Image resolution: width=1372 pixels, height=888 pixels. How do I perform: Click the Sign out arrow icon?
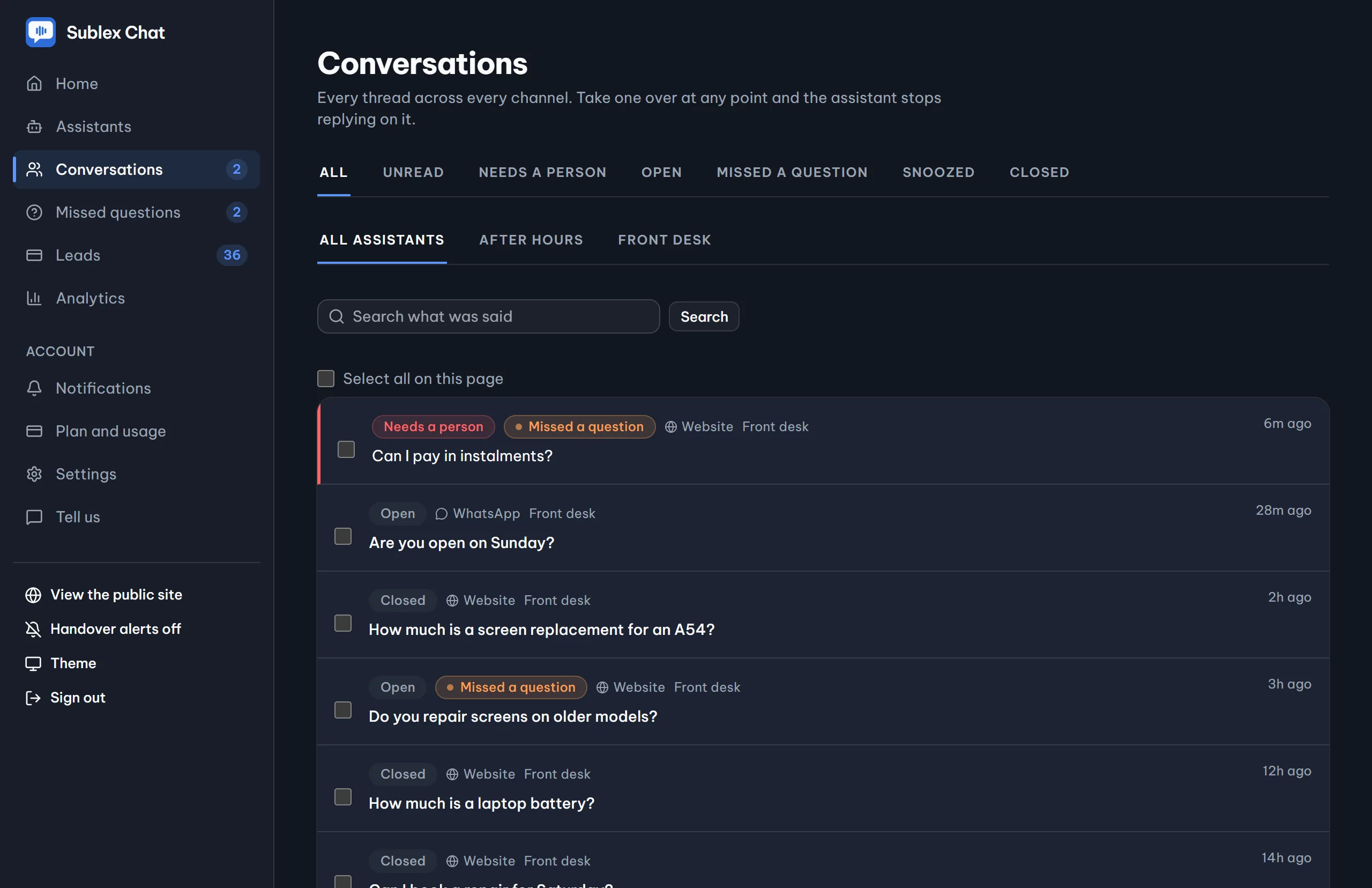[x=33, y=698]
